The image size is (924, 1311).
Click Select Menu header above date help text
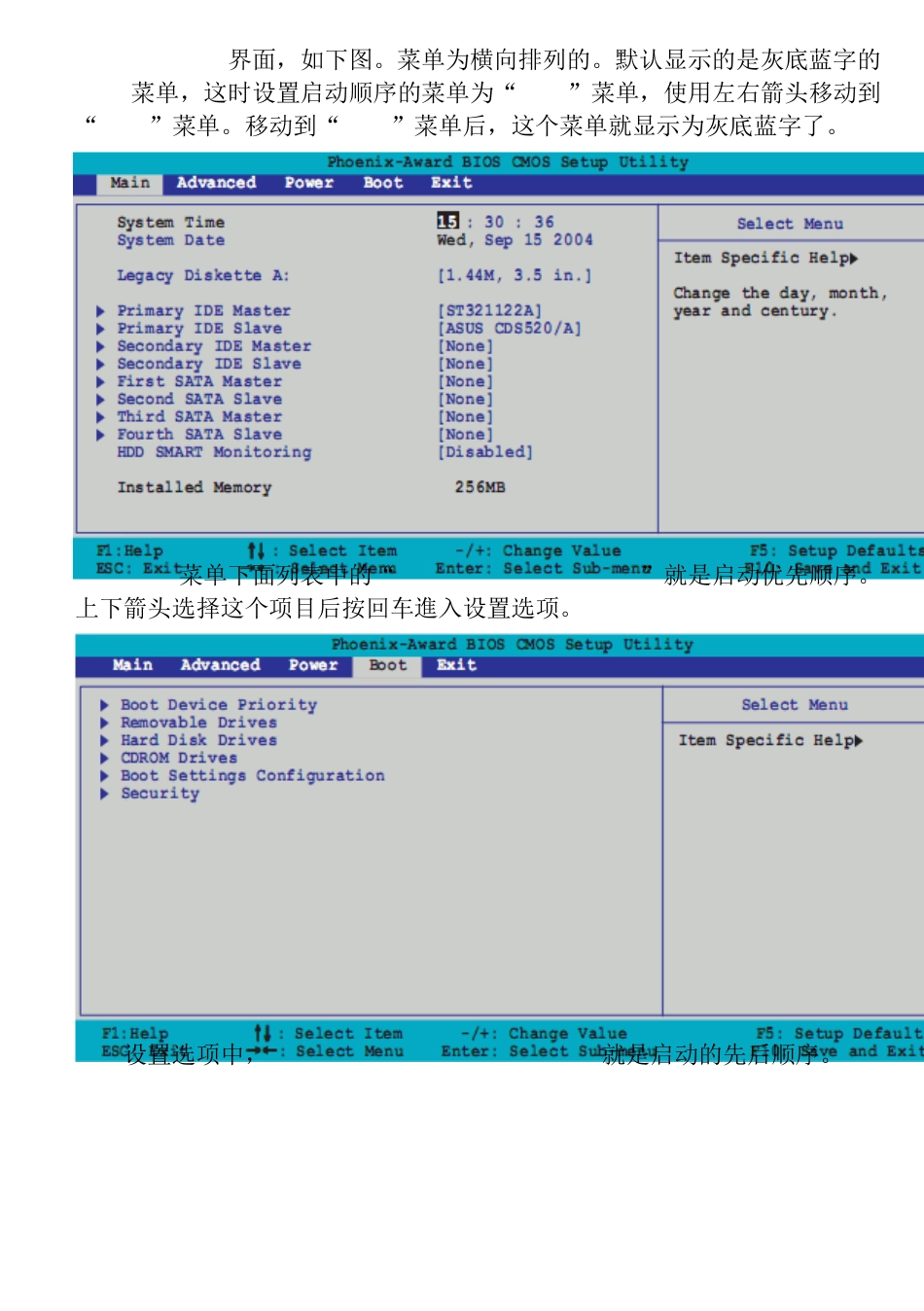(x=790, y=224)
